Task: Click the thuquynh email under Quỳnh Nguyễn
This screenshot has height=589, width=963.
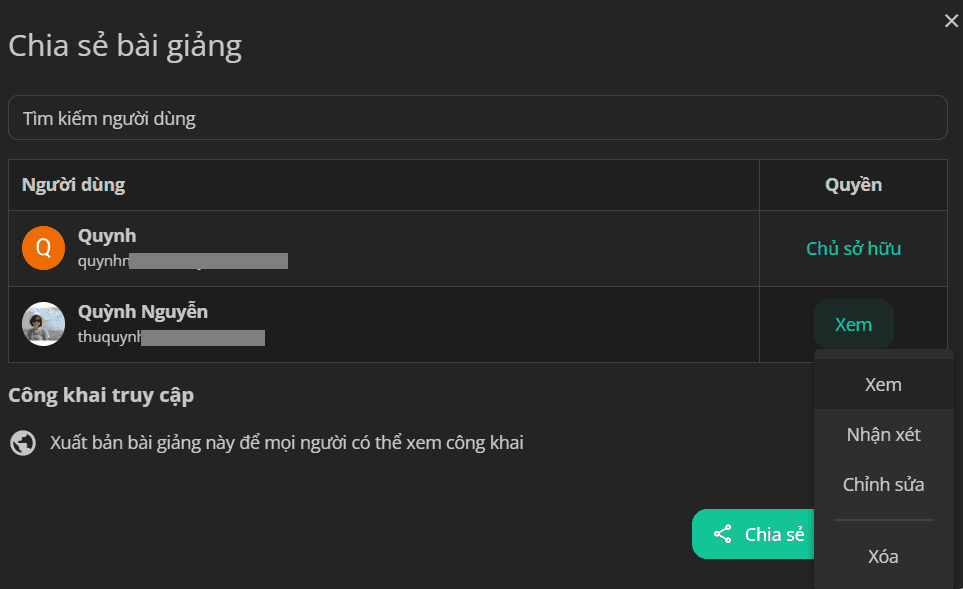Action: tap(171, 337)
